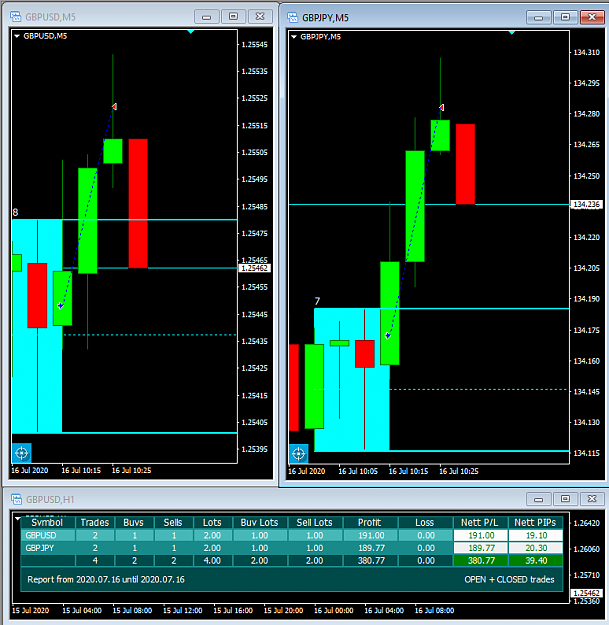Close the GBPUSD,H1 chart window

click(592, 499)
